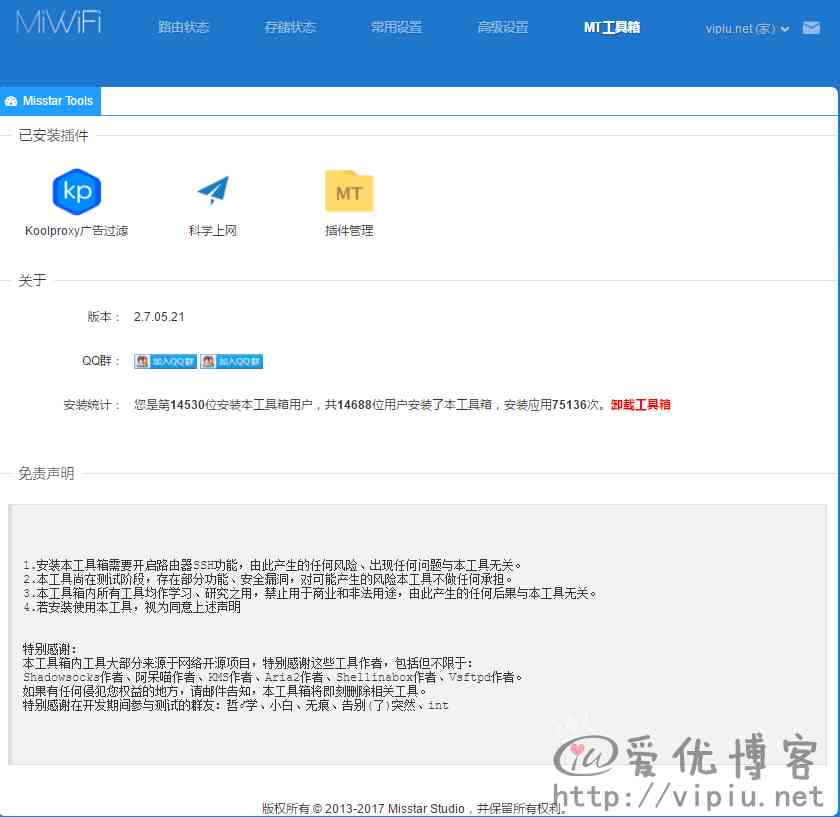Click the 关于 section heading
The height and width of the screenshot is (817, 840).
point(33,280)
